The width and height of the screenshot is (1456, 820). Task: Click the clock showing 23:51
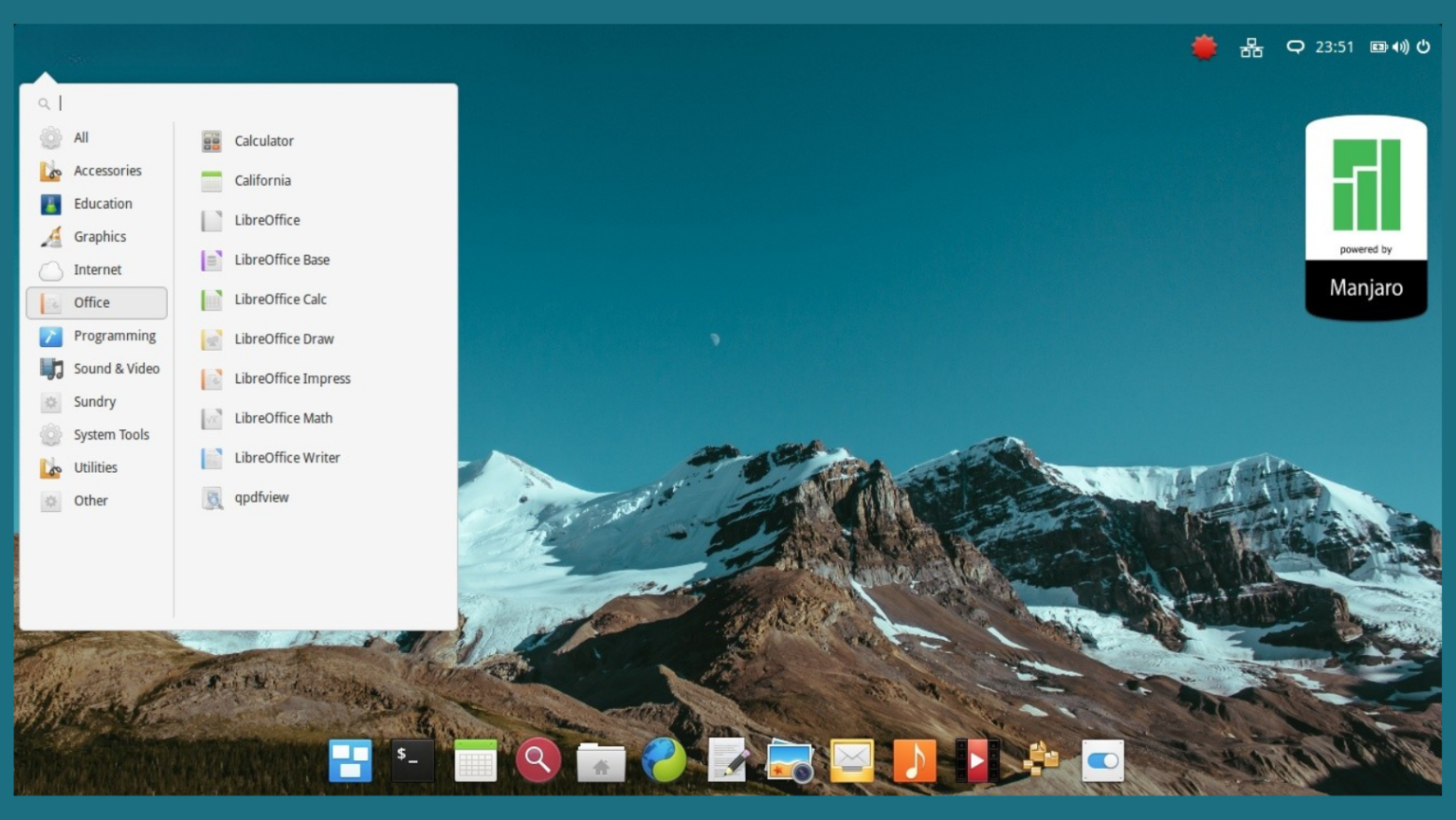(x=1334, y=47)
